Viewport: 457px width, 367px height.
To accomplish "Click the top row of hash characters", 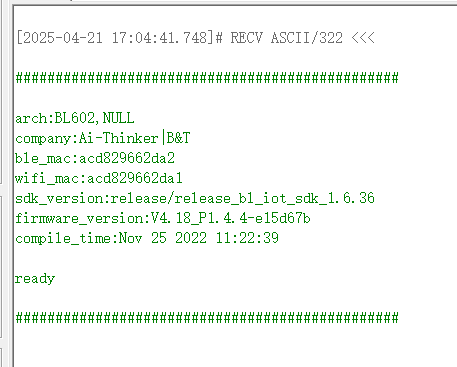I will pyautogui.click(x=207, y=78).
